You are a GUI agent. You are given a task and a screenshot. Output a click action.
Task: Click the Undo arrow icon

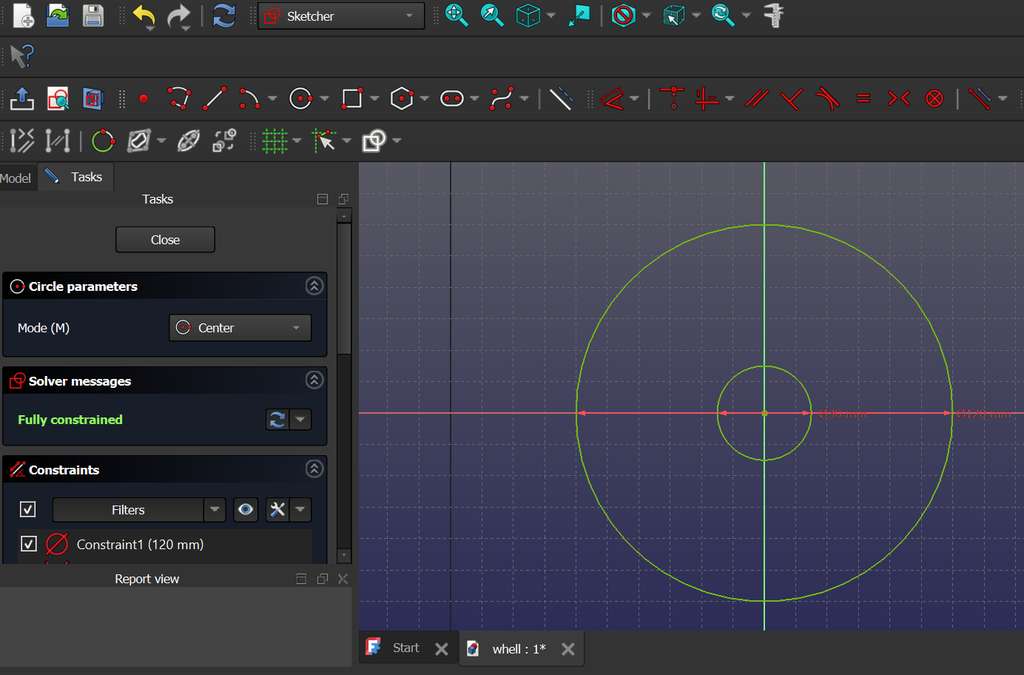[x=144, y=16]
